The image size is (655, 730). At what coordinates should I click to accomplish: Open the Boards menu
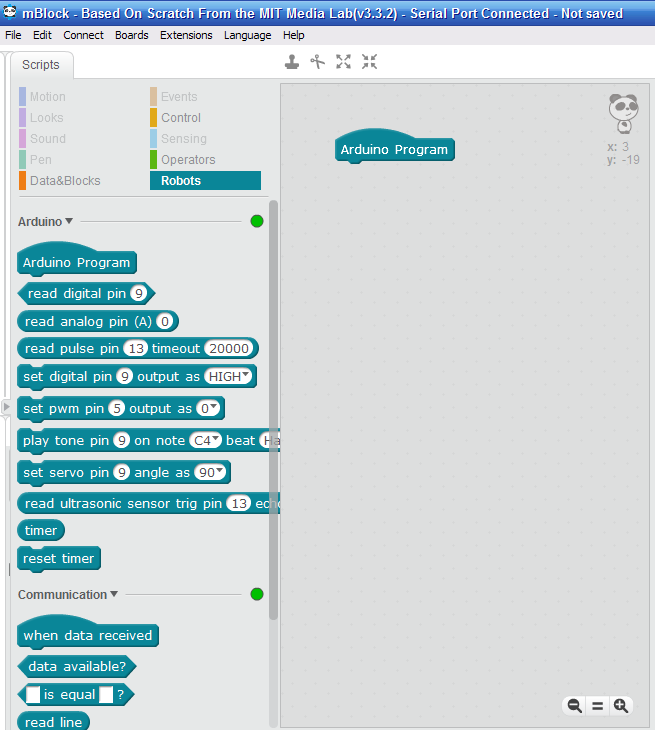[132, 35]
